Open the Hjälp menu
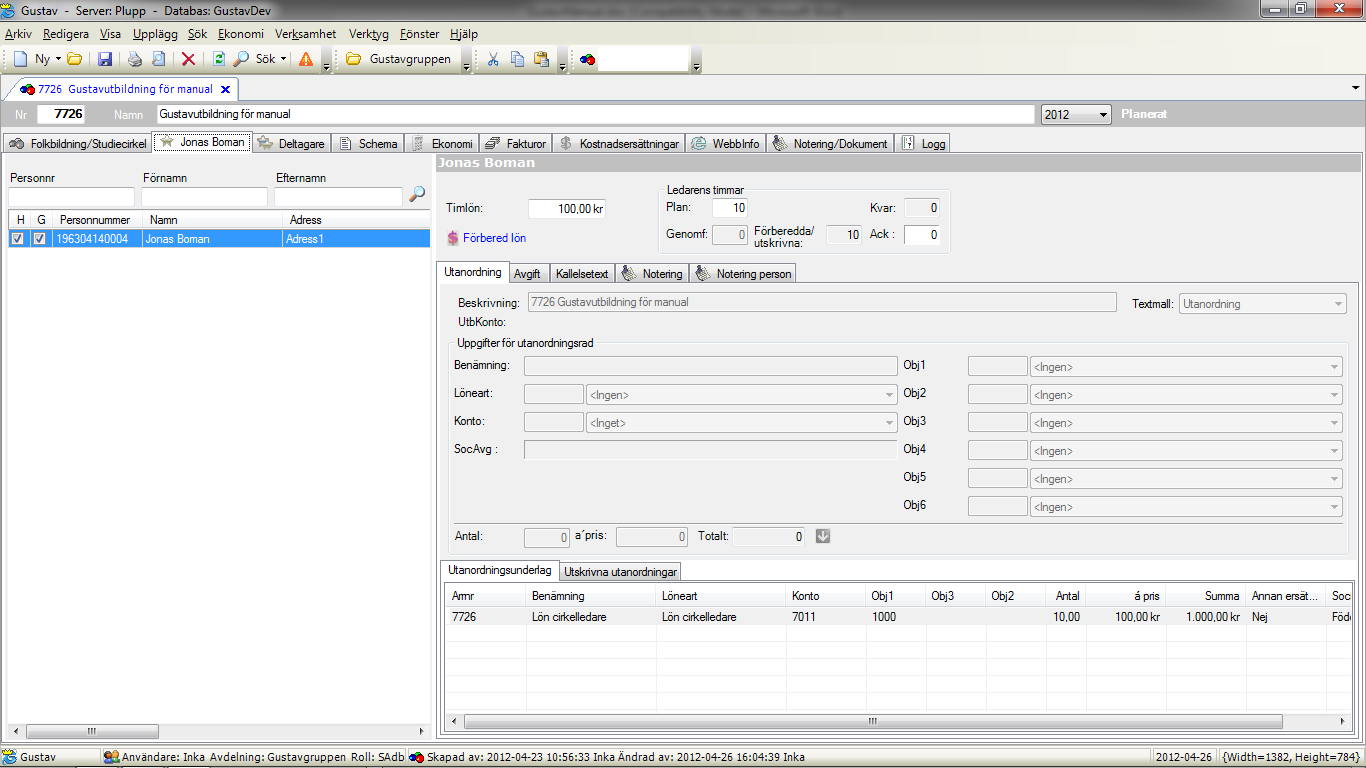This screenshot has width=1366, height=768. (x=464, y=33)
